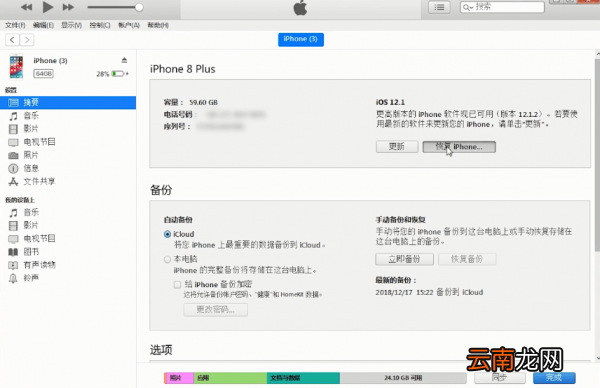Click the 应用 storage bar segment
600x388 pixels.
point(230,378)
